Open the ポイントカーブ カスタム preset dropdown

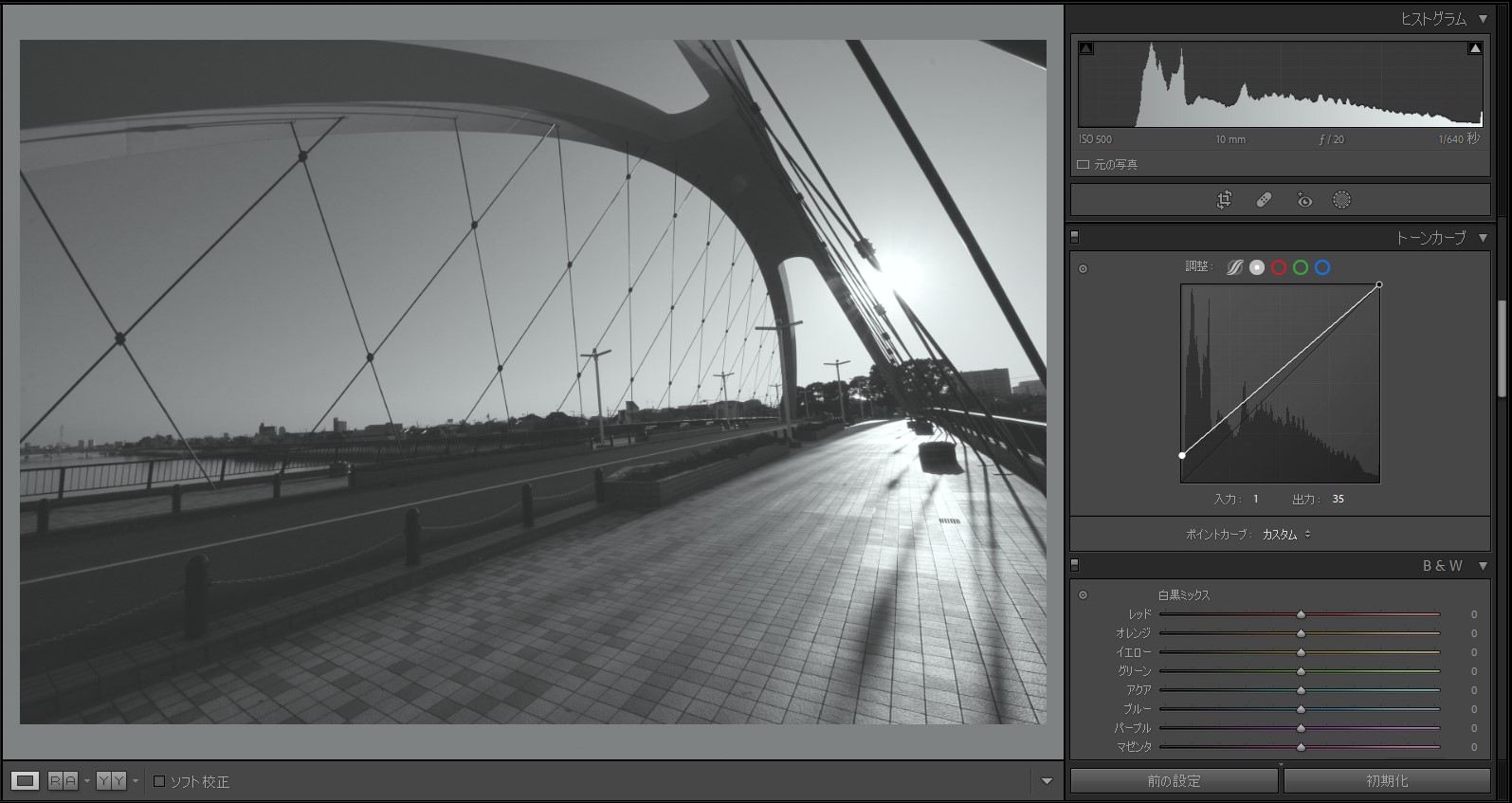tap(1286, 535)
